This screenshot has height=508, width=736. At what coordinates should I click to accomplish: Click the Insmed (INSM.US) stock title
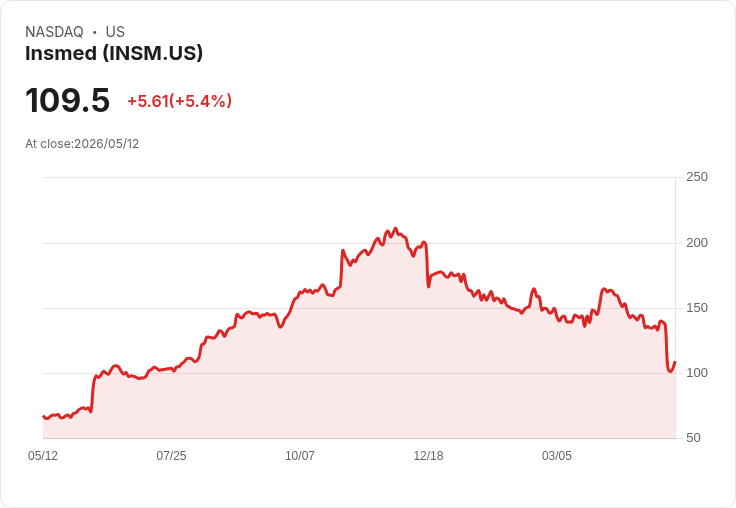[x=114, y=53]
